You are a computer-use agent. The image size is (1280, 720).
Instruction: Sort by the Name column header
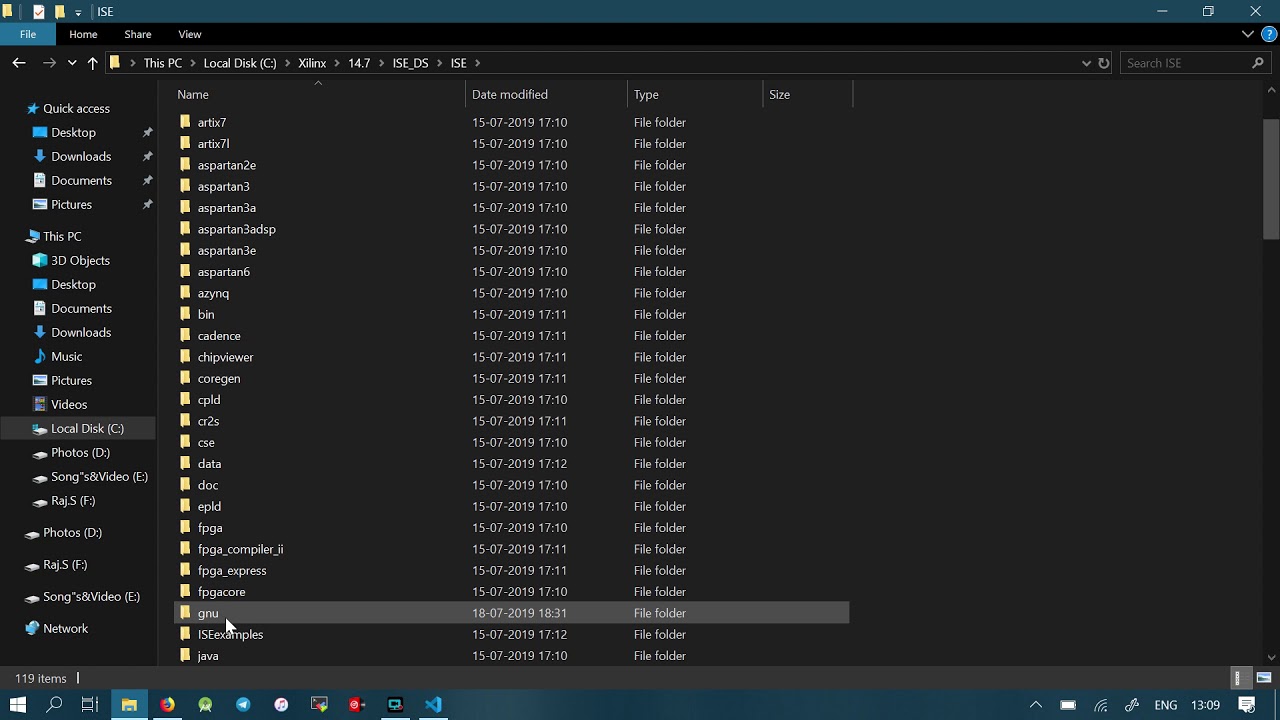(x=193, y=94)
